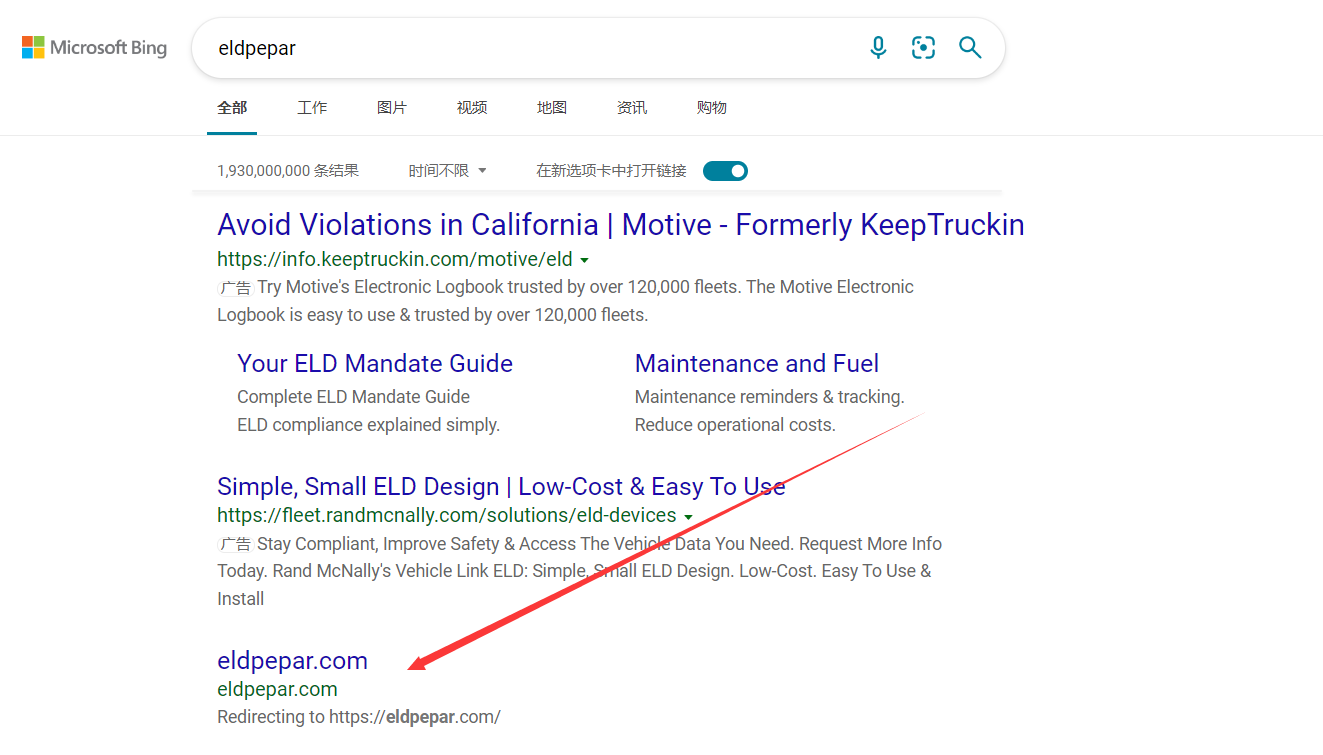Open Avoid Violations in California Motive ad
The height and width of the screenshot is (755, 1323).
621,224
